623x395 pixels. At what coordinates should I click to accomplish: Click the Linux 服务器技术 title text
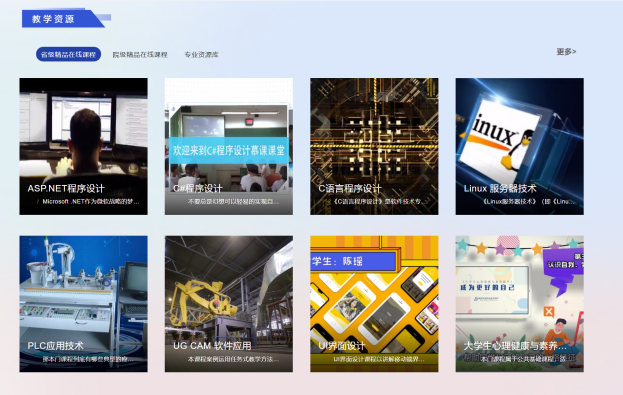pyautogui.click(x=500, y=188)
